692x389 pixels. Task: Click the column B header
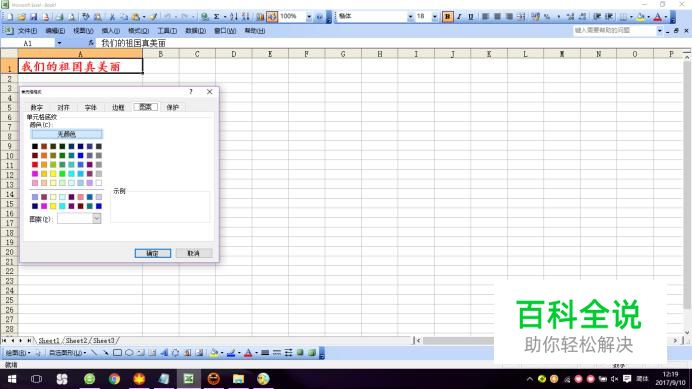(x=161, y=54)
